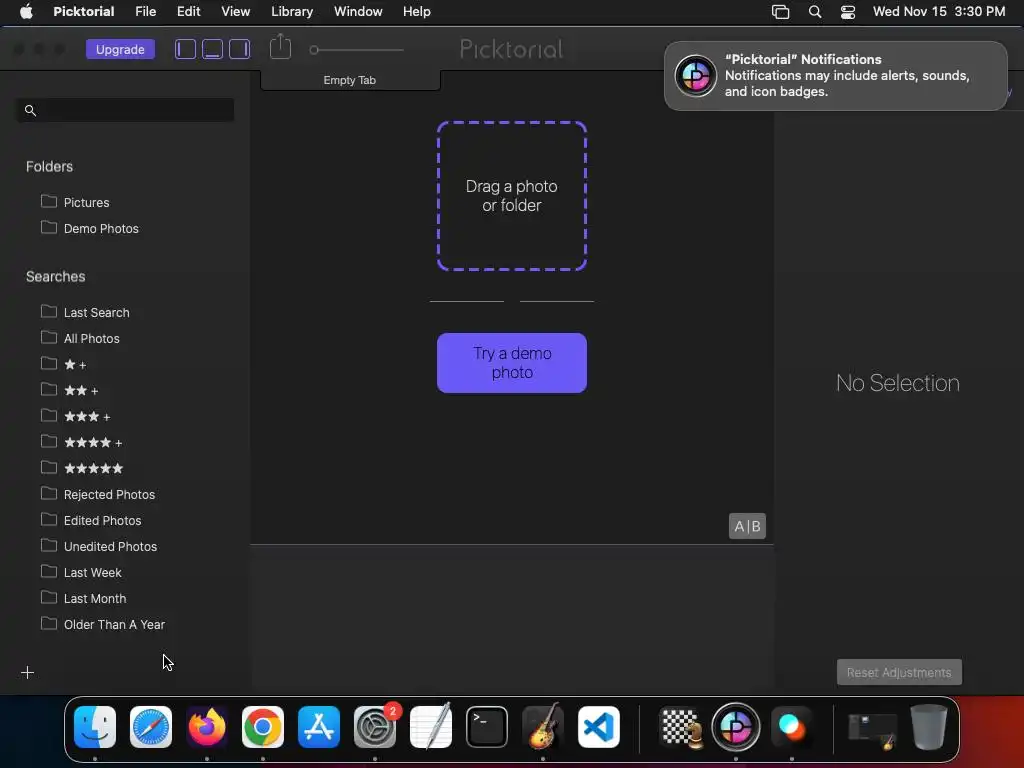Open the View menu
Screen dimensions: 1024x768
pos(236,12)
